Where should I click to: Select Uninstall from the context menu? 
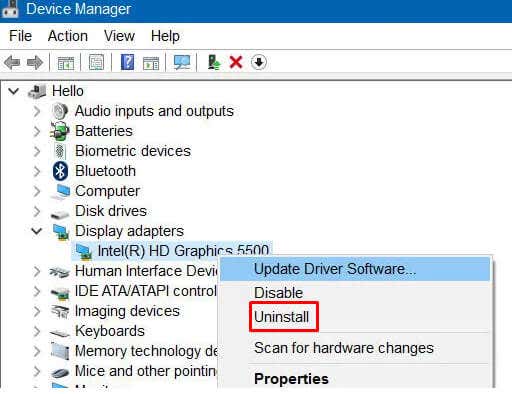point(281,317)
